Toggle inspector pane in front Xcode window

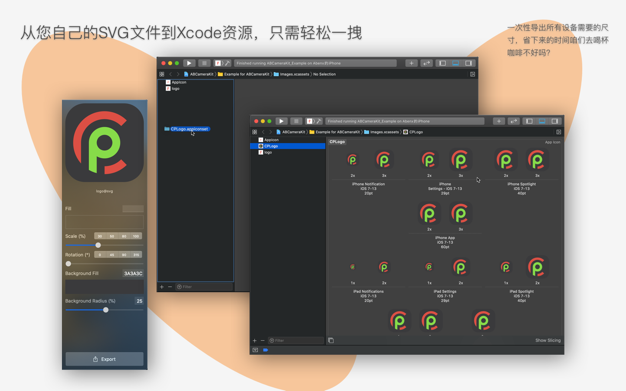(555, 121)
